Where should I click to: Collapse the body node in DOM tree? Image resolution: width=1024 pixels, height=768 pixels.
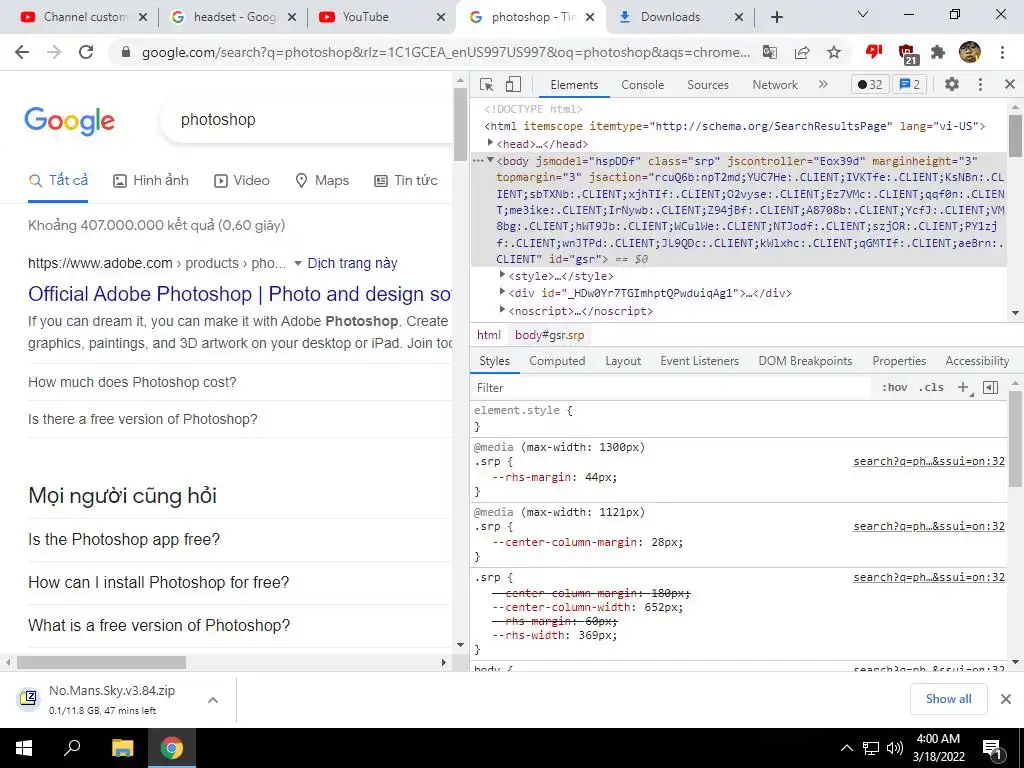coord(490,160)
